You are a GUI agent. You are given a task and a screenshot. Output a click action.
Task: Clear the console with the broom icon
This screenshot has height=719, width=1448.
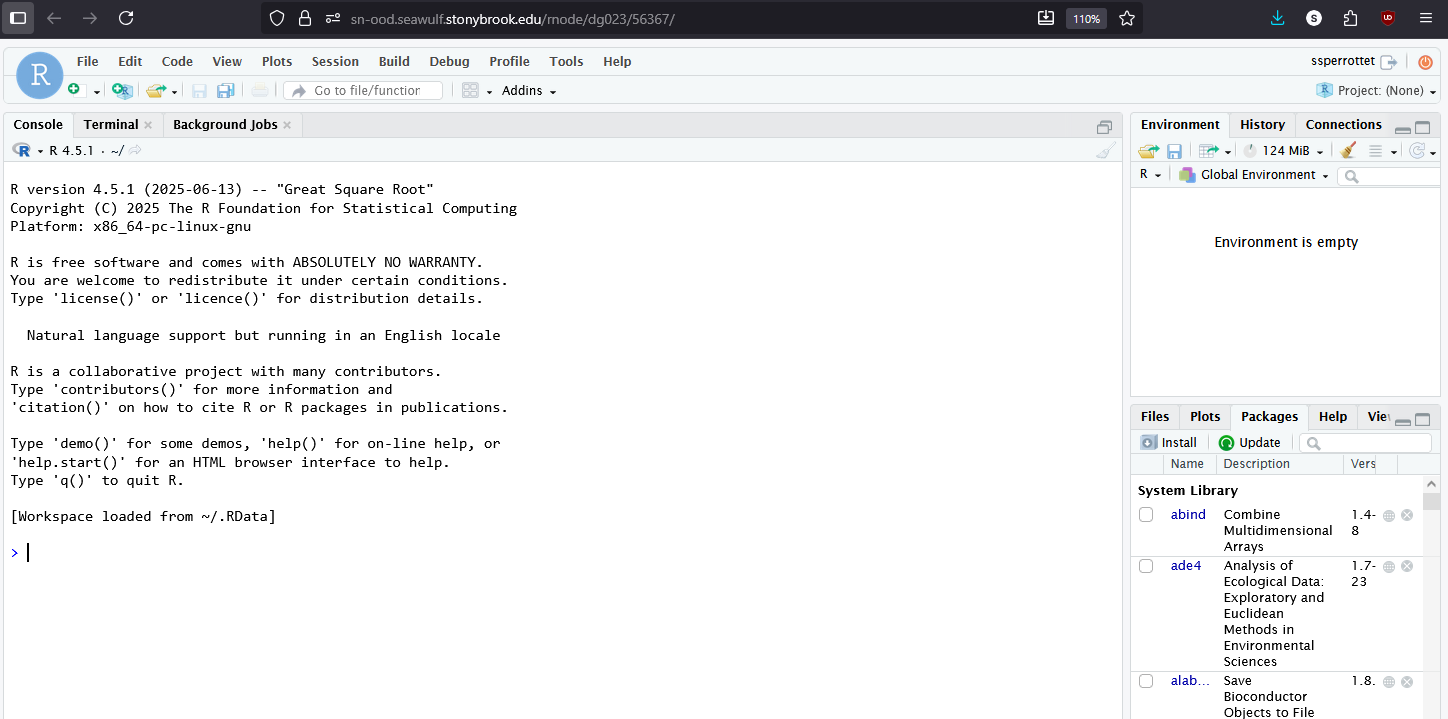click(x=1106, y=150)
